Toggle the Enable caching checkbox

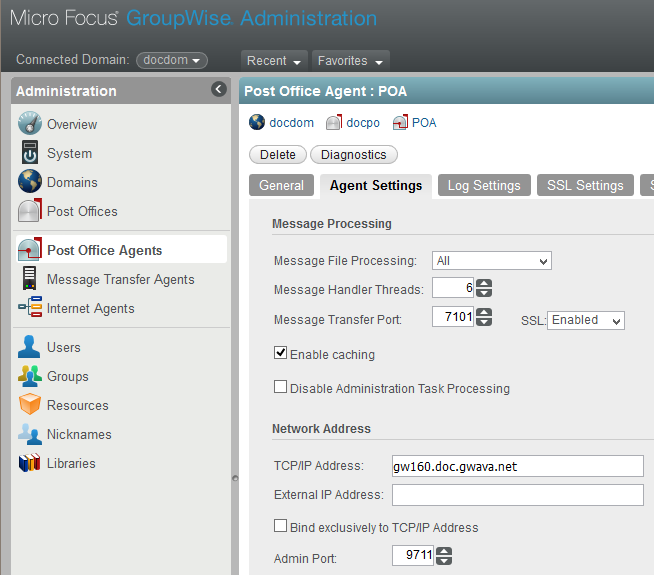280,353
